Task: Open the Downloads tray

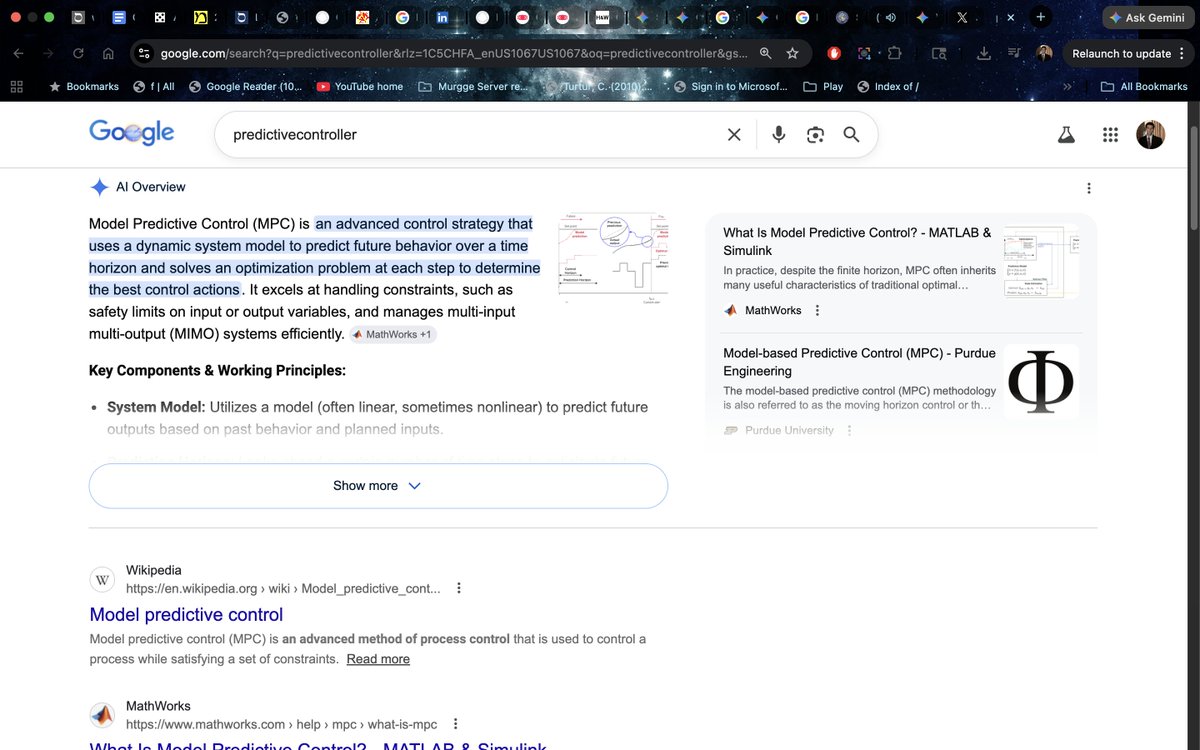Action: click(984, 53)
